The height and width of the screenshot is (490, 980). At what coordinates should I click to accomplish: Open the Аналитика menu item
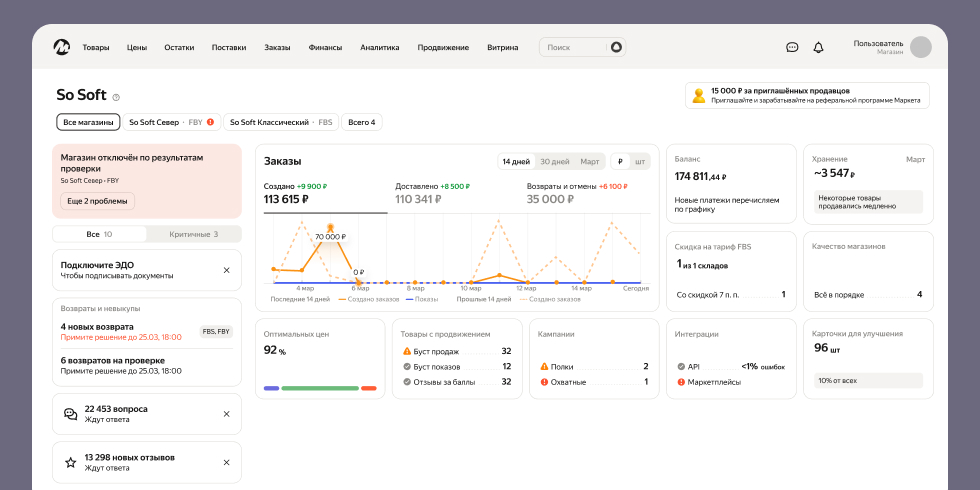(x=379, y=47)
